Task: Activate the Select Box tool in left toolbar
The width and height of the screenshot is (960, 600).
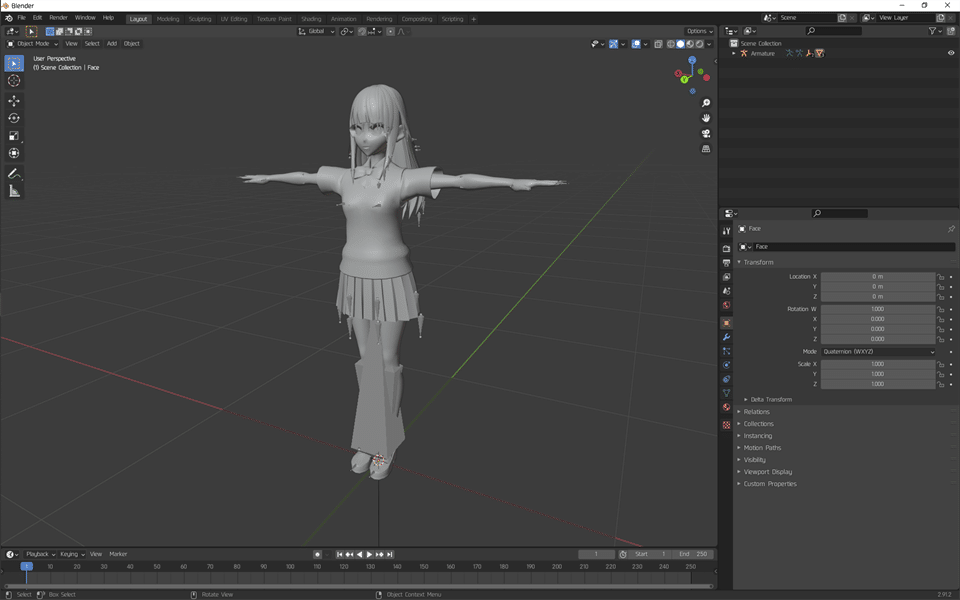Action: pos(14,63)
